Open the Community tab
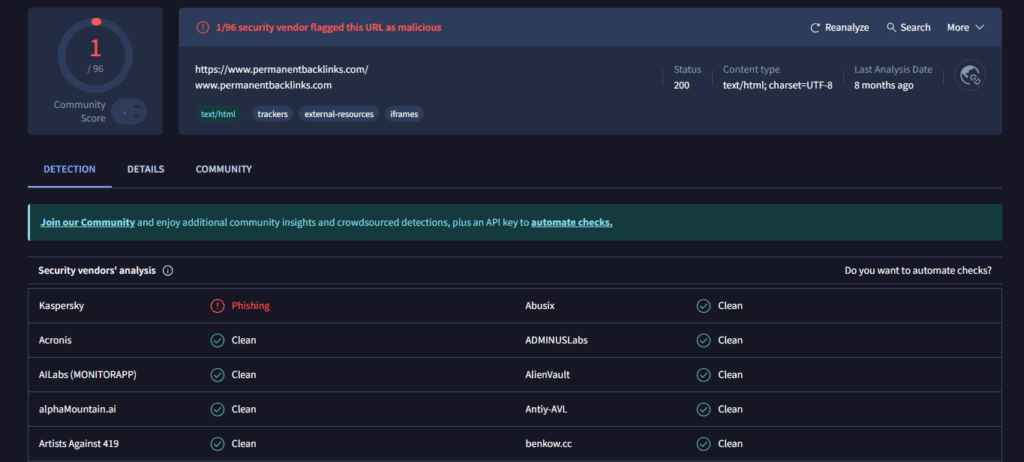The width and height of the screenshot is (1024, 462). 223,170
